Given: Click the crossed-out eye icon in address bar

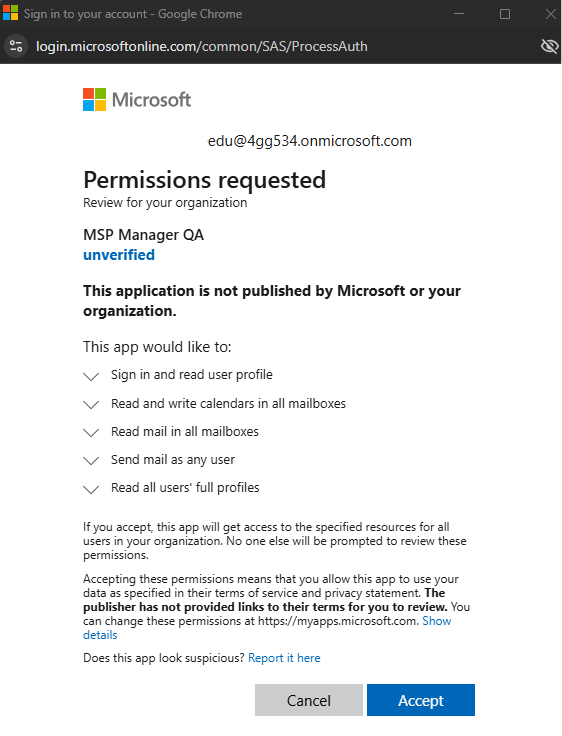Looking at the screenshot, I should [x=549, y=46].
